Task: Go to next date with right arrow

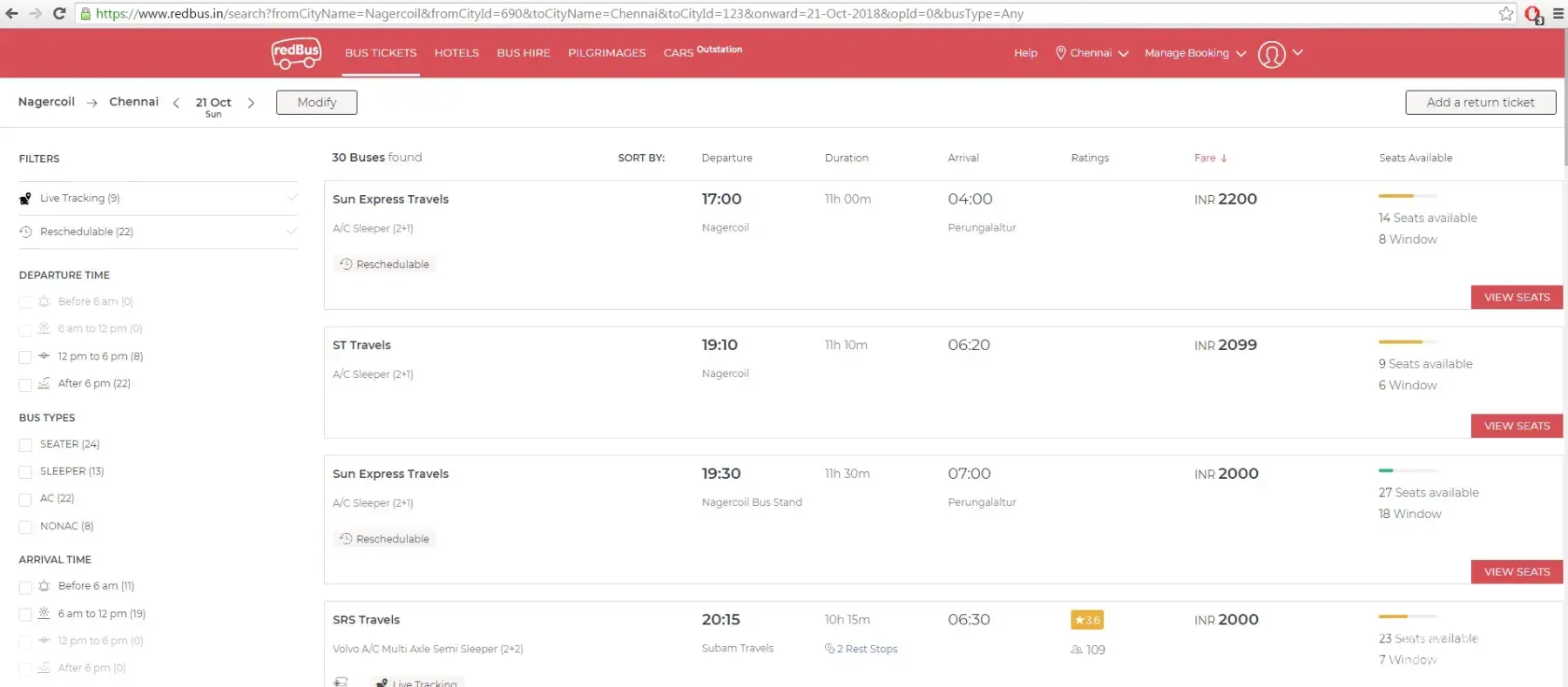Action: pos(251,103)
